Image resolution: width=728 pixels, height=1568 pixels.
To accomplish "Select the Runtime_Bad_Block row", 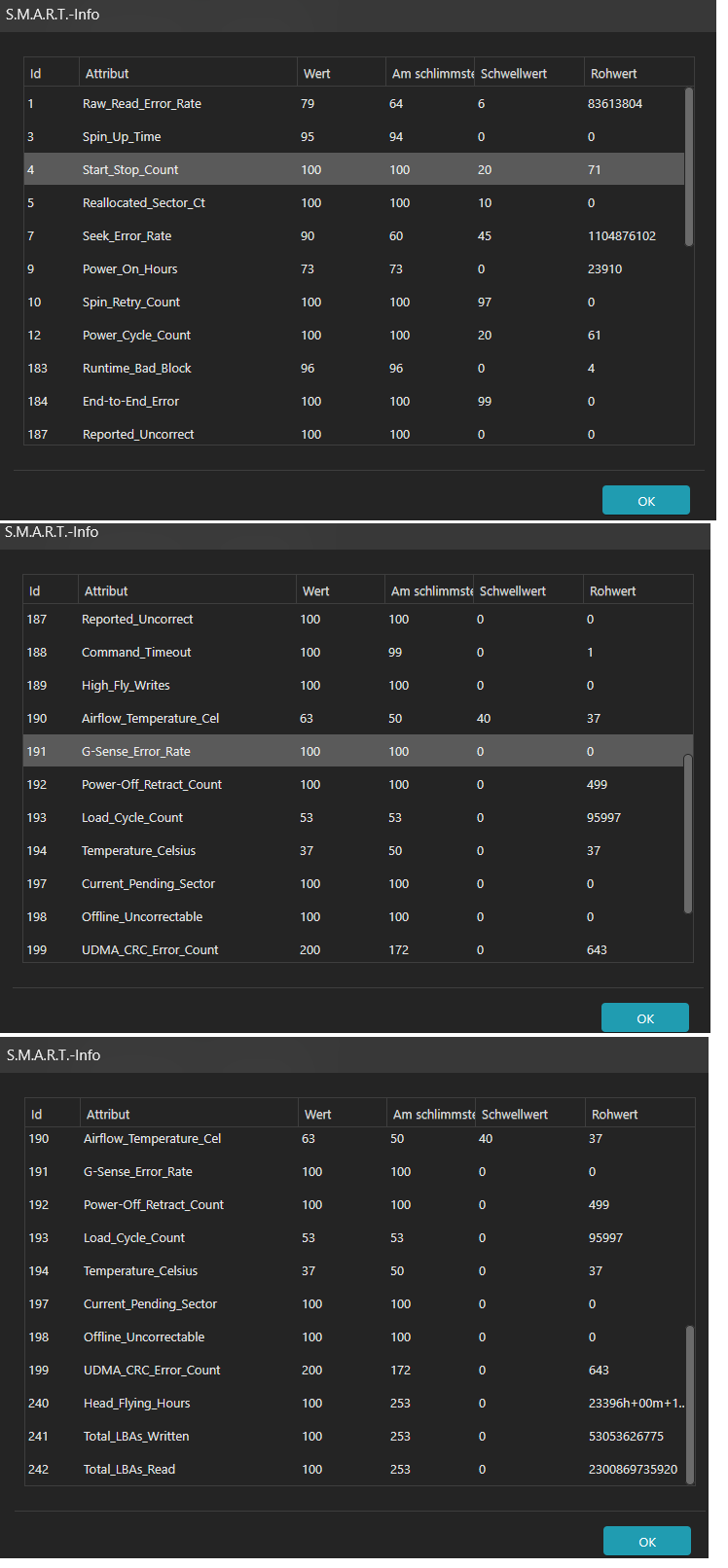I will [354, 368].
